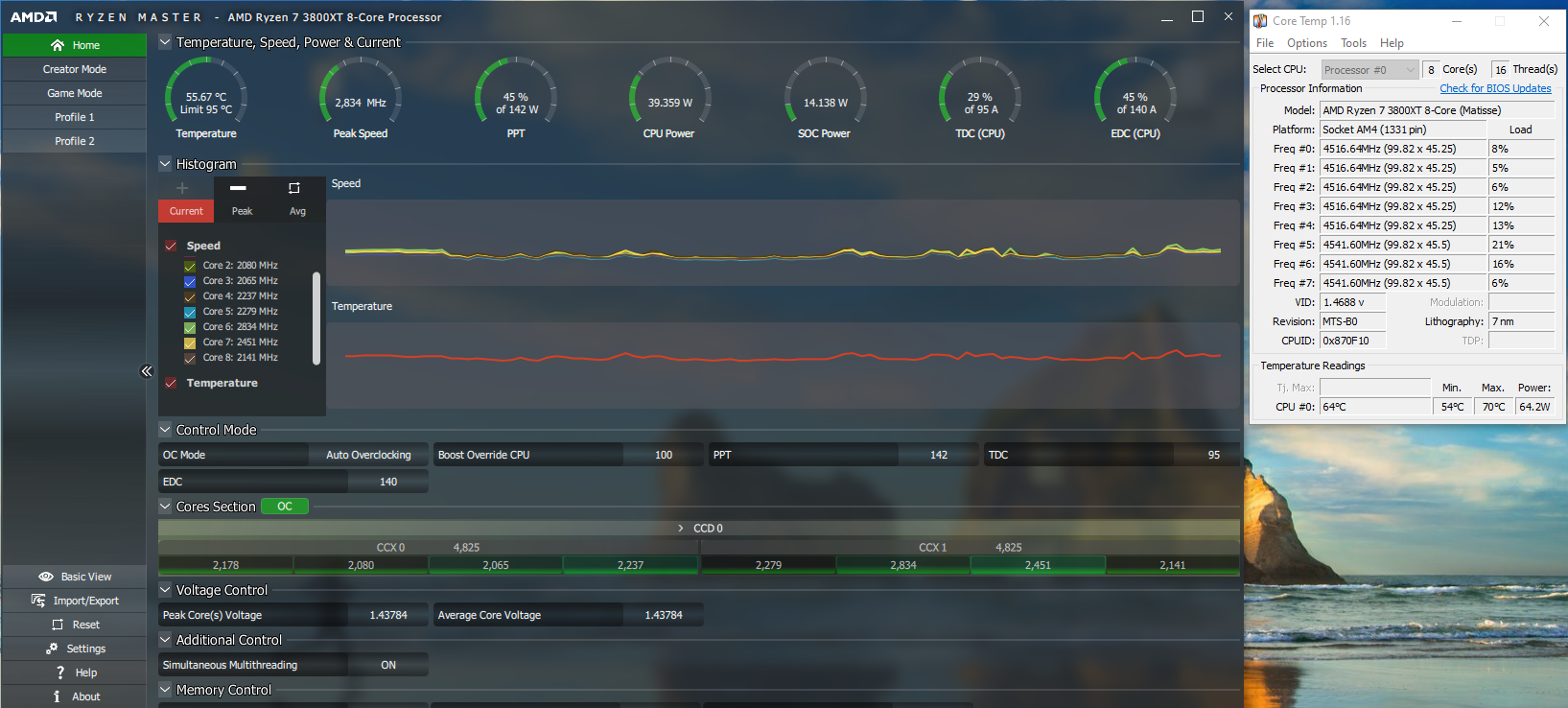This screenshot has width=1568, height=708.
Task: Open the Select CPU Processor #0 dropdown
Action: pyautogui.click(x=1369, y=70)
